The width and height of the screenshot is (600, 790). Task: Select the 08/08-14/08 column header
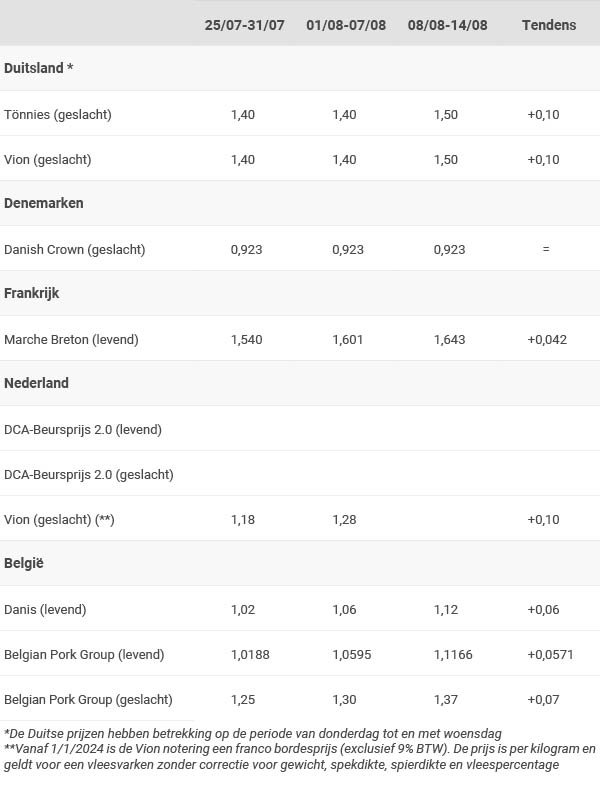coord(448,25)
